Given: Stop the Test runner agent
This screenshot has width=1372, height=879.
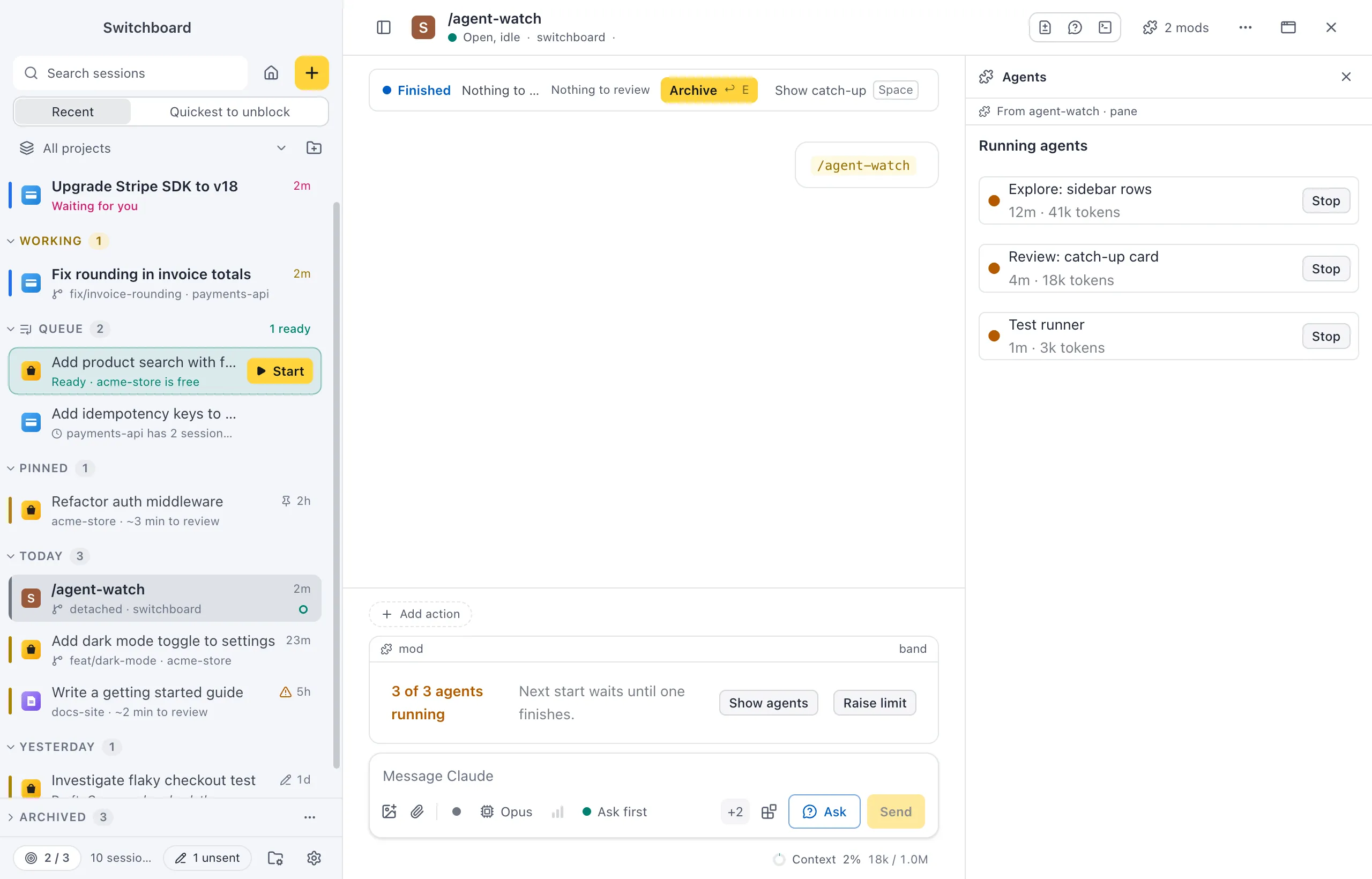Looking at the screenshot, I should click(x=1326, y=336).
